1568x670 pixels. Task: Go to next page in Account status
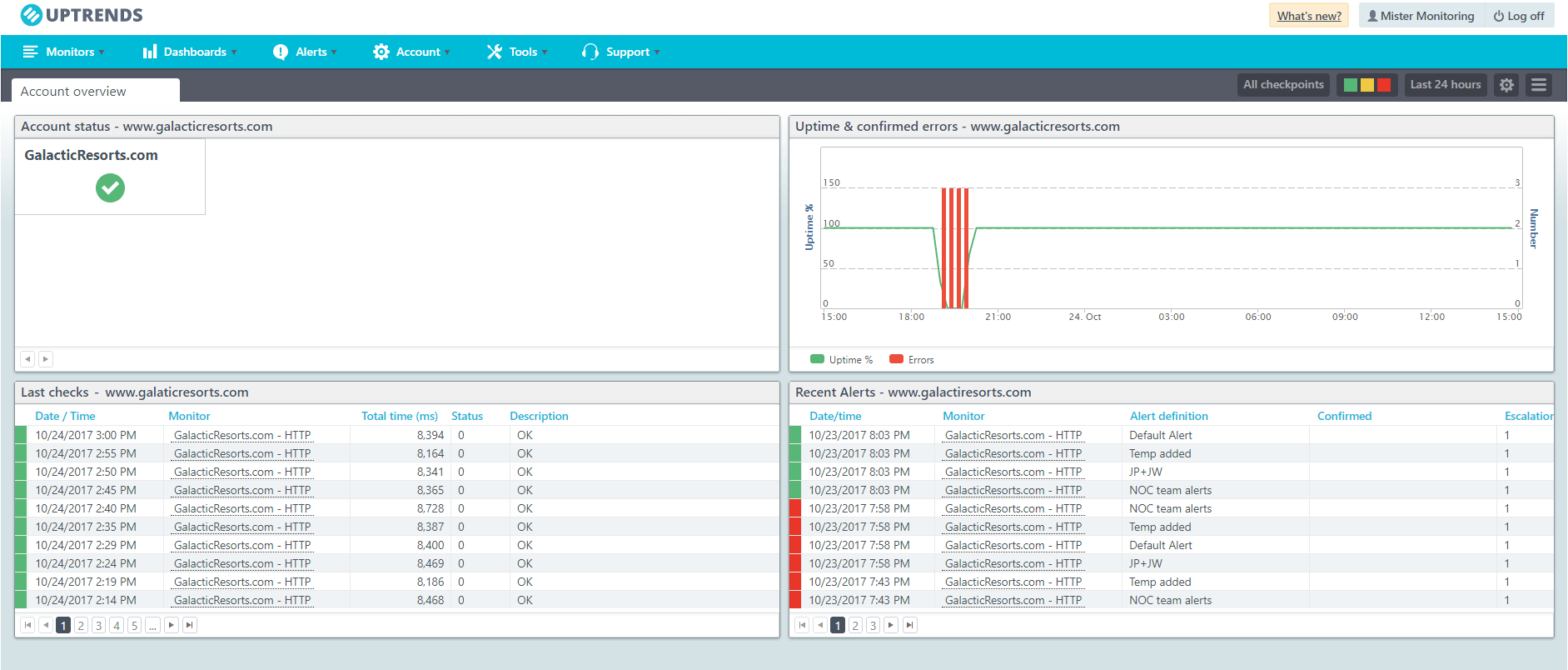coord(46,359)
